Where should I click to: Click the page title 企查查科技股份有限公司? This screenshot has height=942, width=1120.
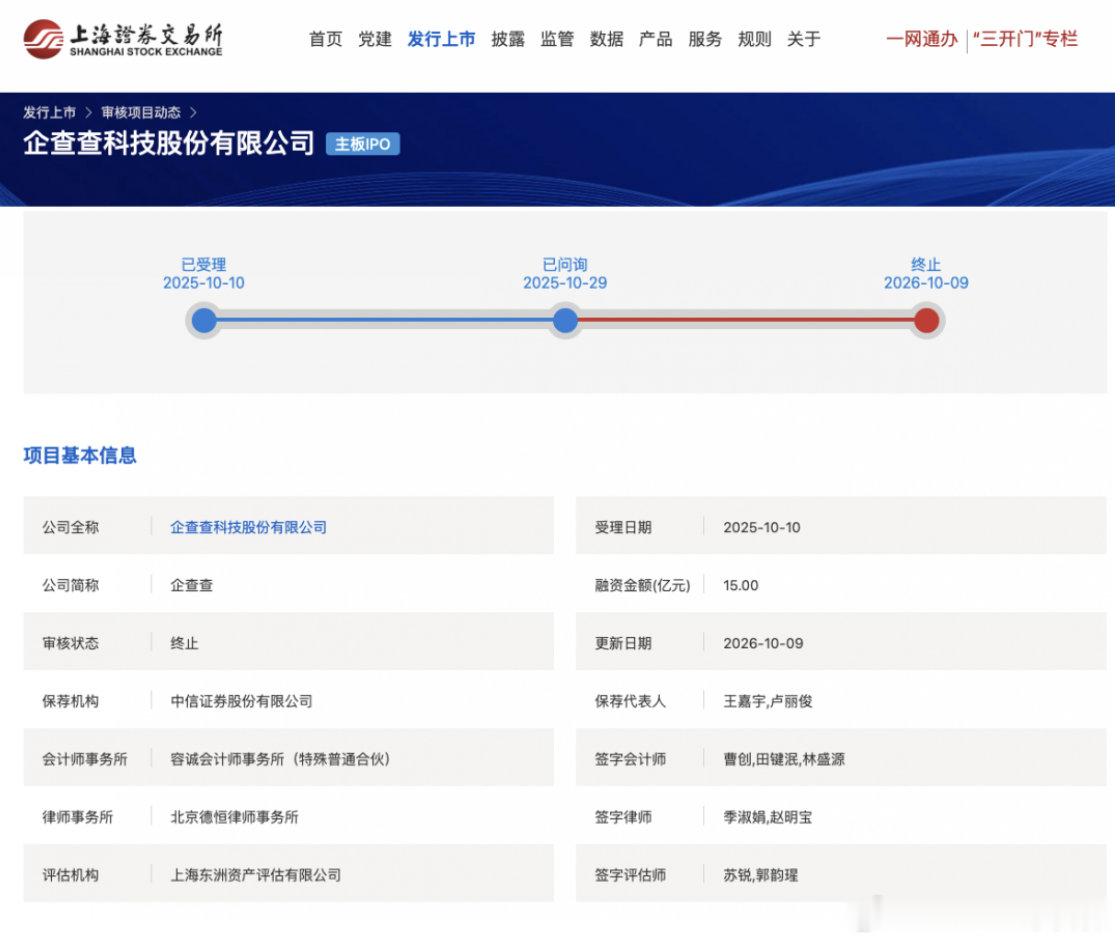click(x=169, y=143)
